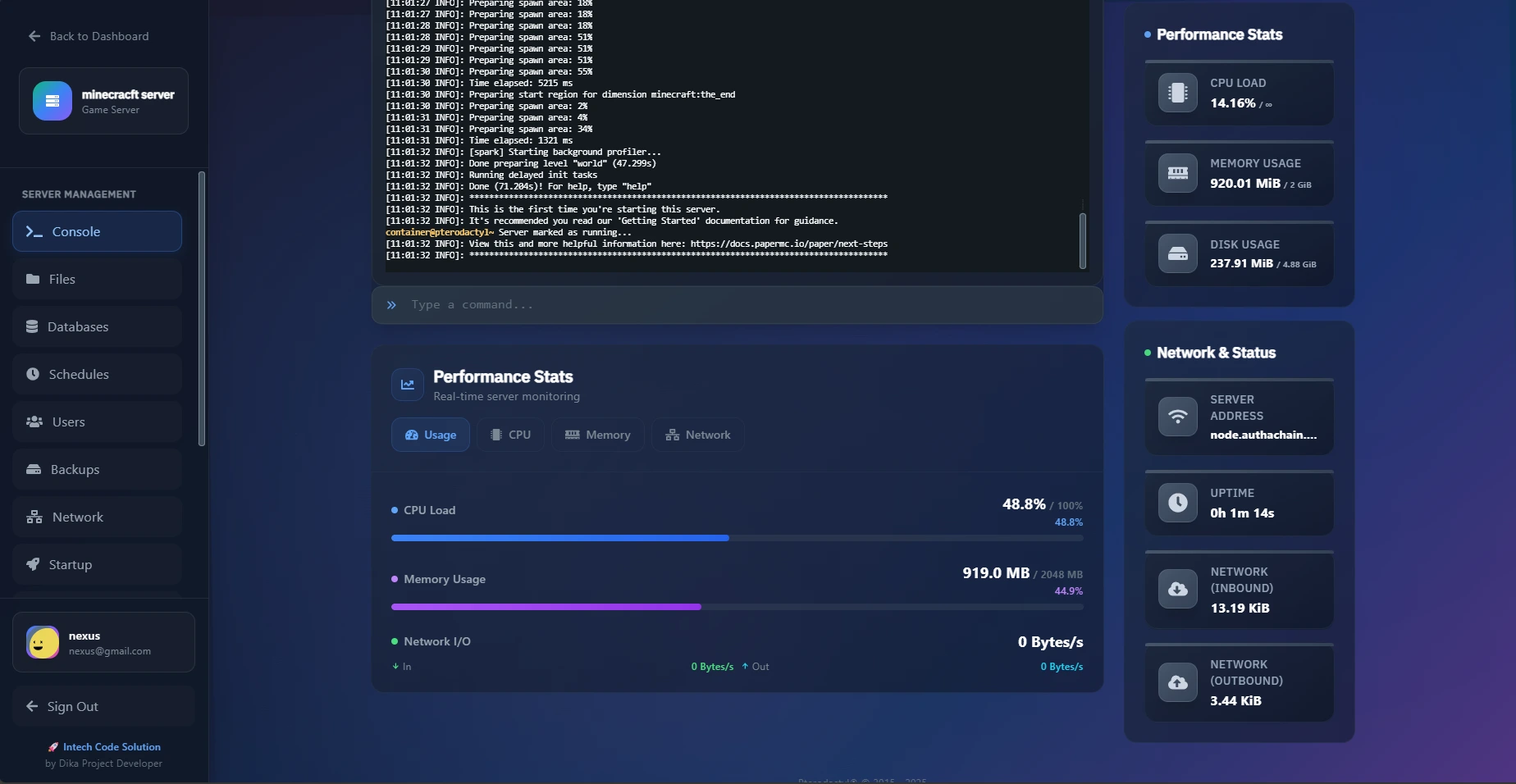Click the Network Inbound cloud icon
Screen dimensions: 1516x784
[1177, 590]
